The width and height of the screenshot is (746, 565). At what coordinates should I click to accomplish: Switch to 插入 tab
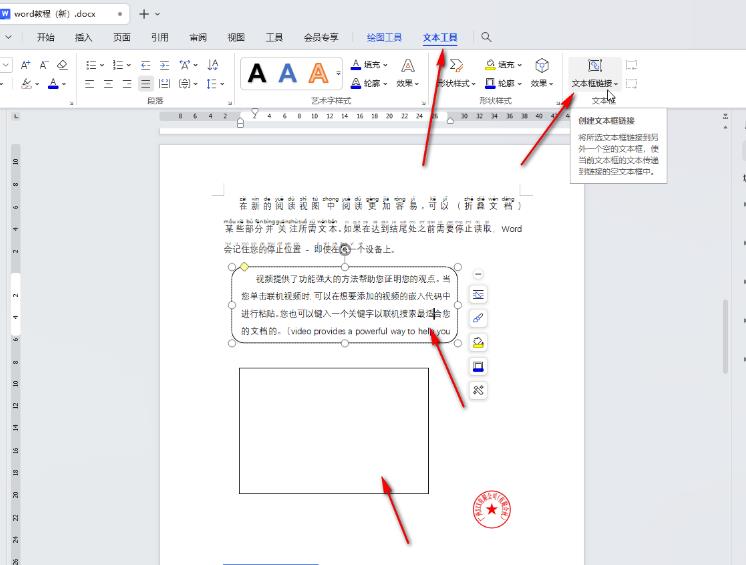83,37
